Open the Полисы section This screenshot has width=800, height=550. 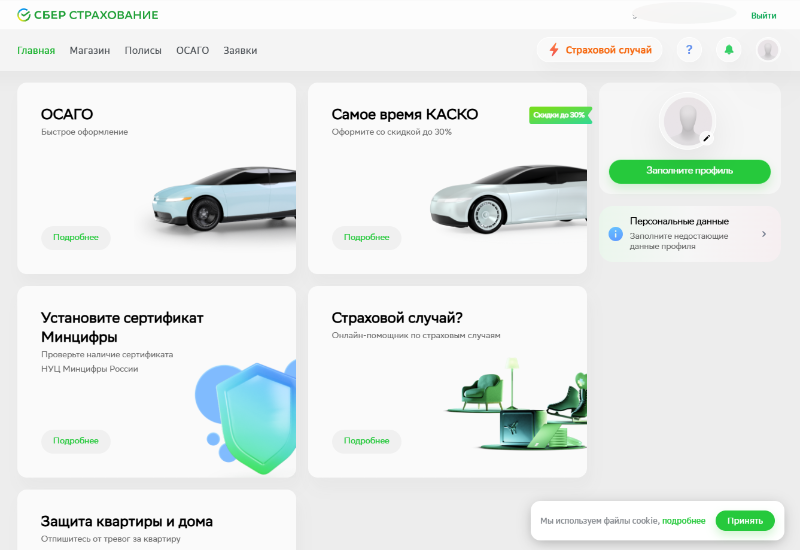click(143, 50)
